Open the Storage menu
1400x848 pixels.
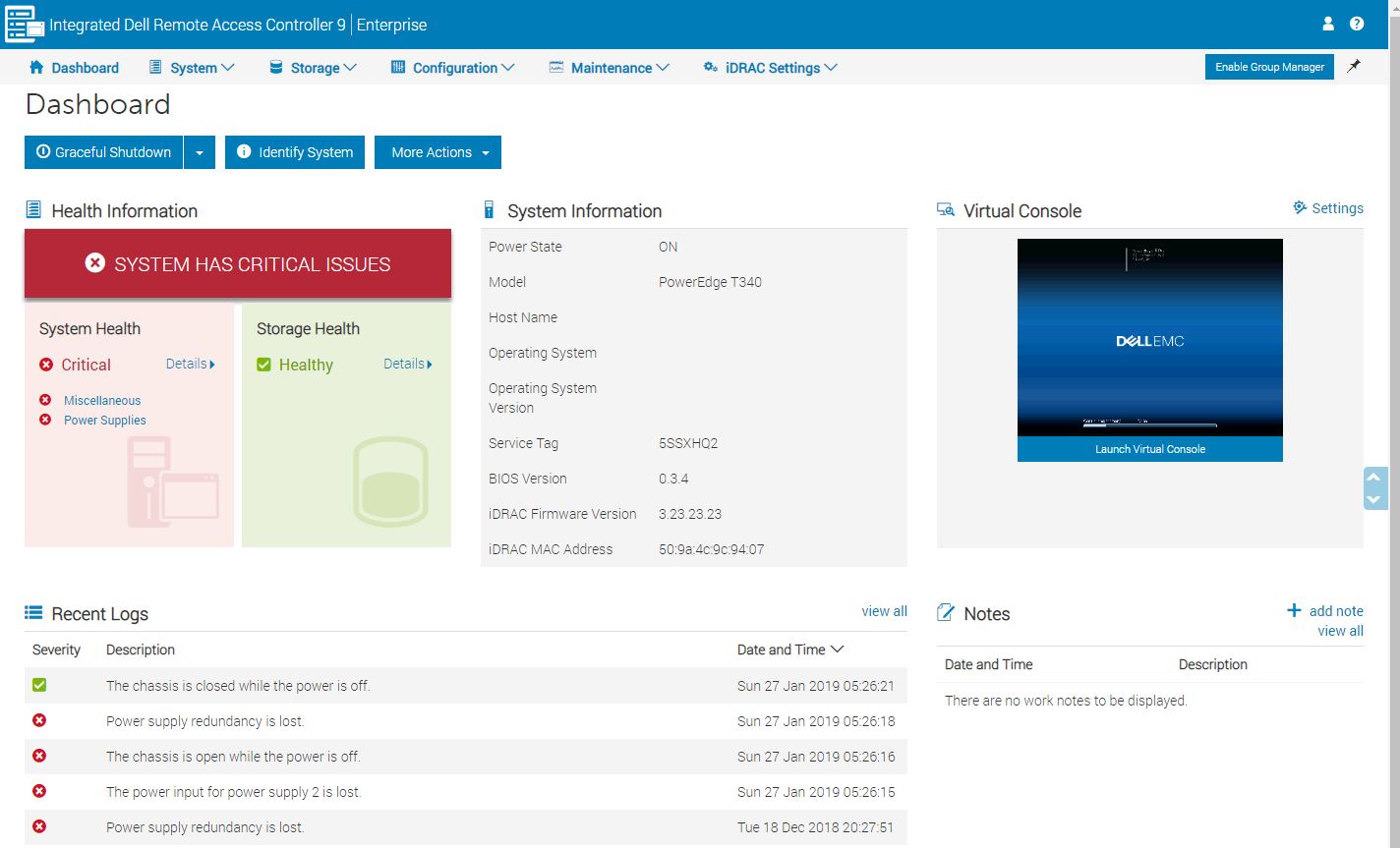313,68
